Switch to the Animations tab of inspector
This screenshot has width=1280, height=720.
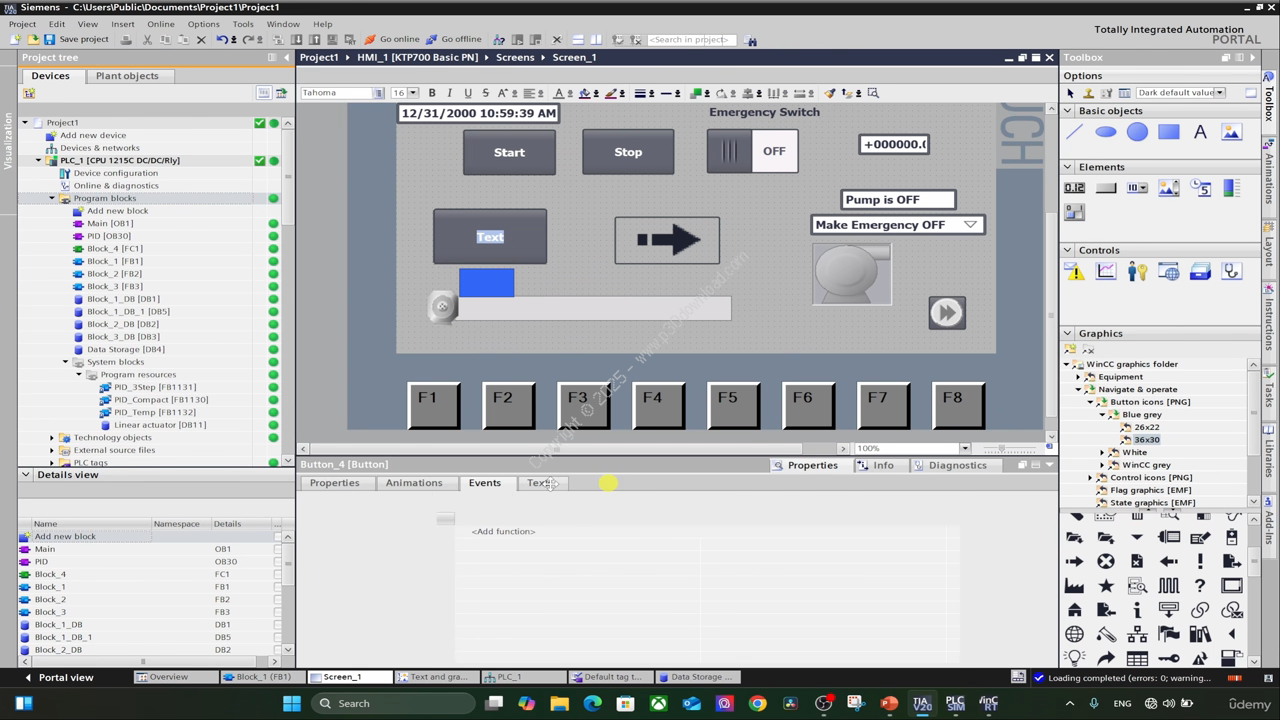point(414,483)
